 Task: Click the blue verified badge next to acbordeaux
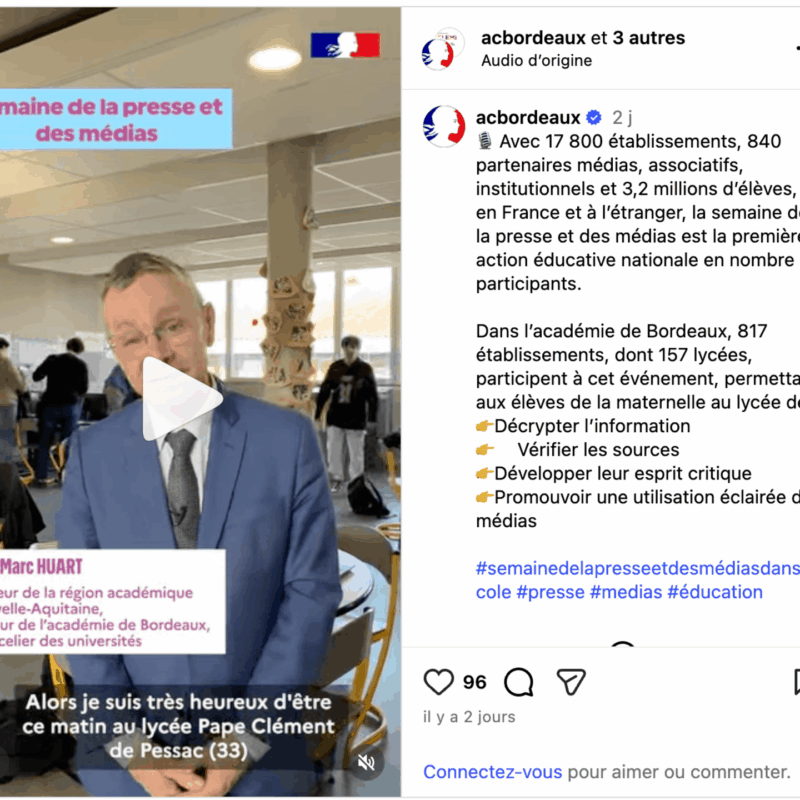coord(593,118)
